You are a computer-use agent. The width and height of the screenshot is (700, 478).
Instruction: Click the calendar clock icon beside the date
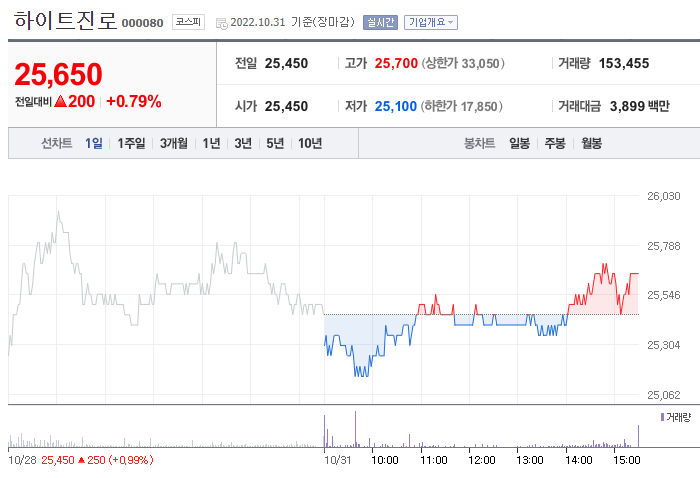221,23
